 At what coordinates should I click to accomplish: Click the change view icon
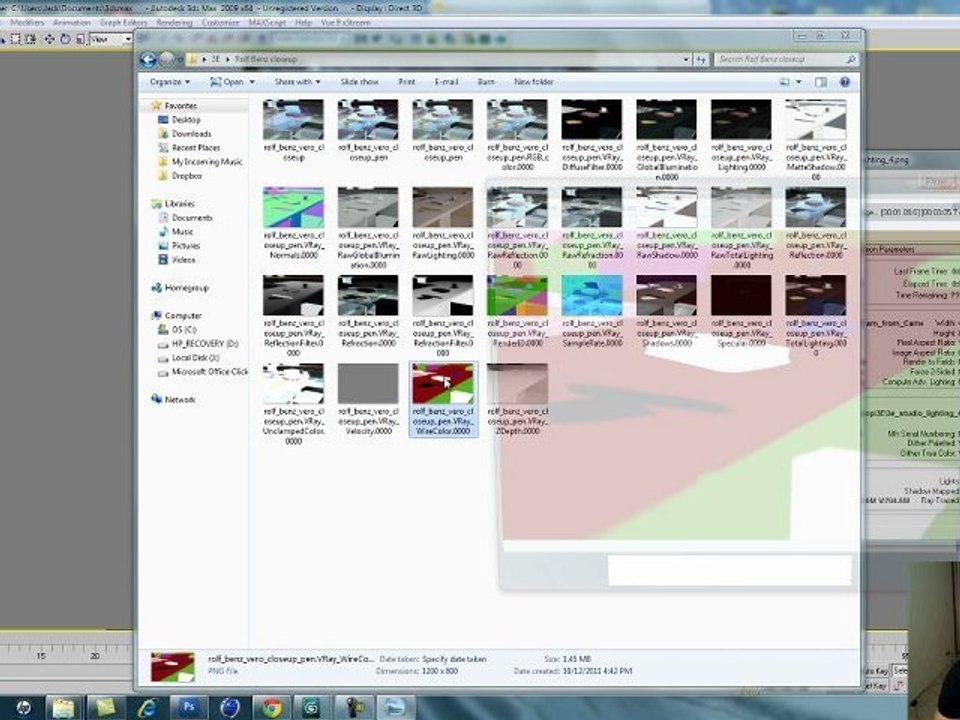(784, 81)
